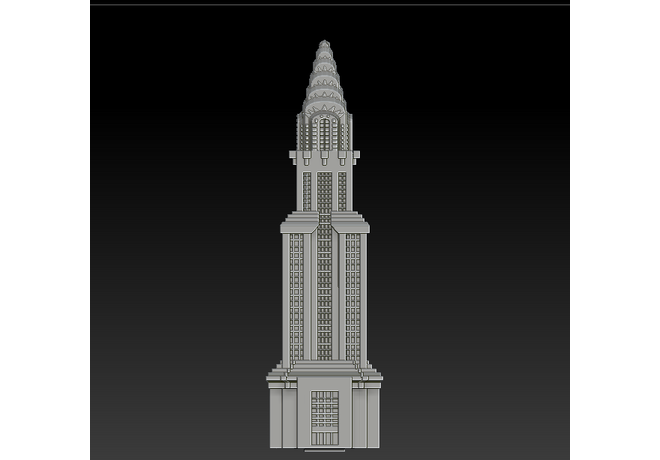Click the left wing of the building base
Screen dimensions: 660x460
285,415
